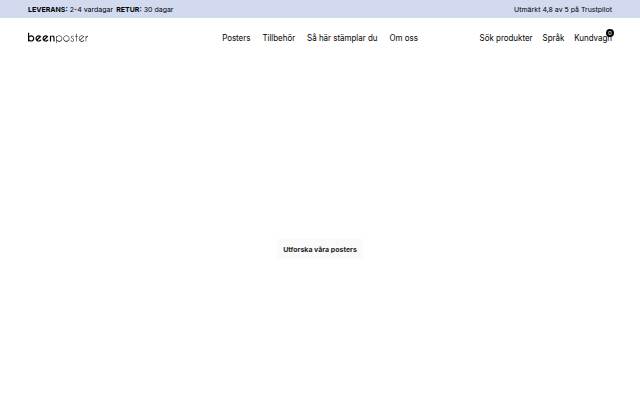
Task: Open the Kundvagn shopping cart
Action: click(593, 38)
